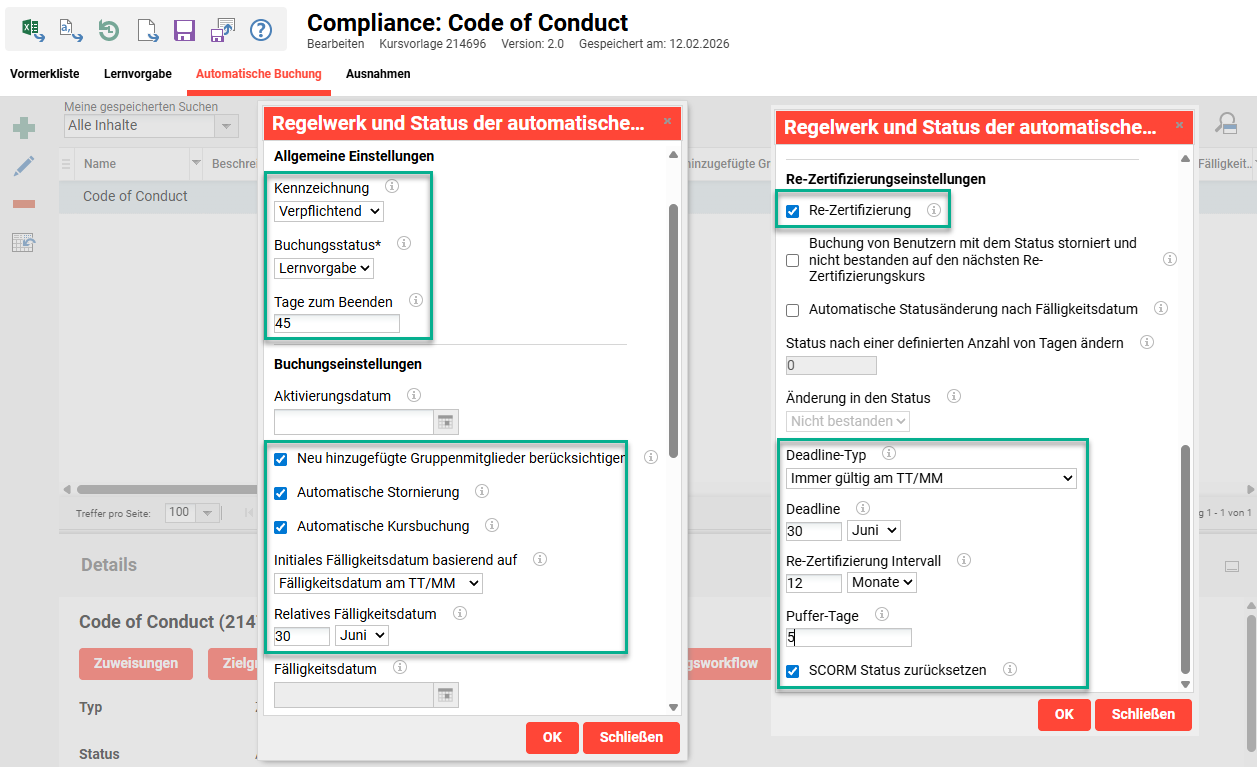
Task: Click the green history clock icon
Action: click(108, 30)
